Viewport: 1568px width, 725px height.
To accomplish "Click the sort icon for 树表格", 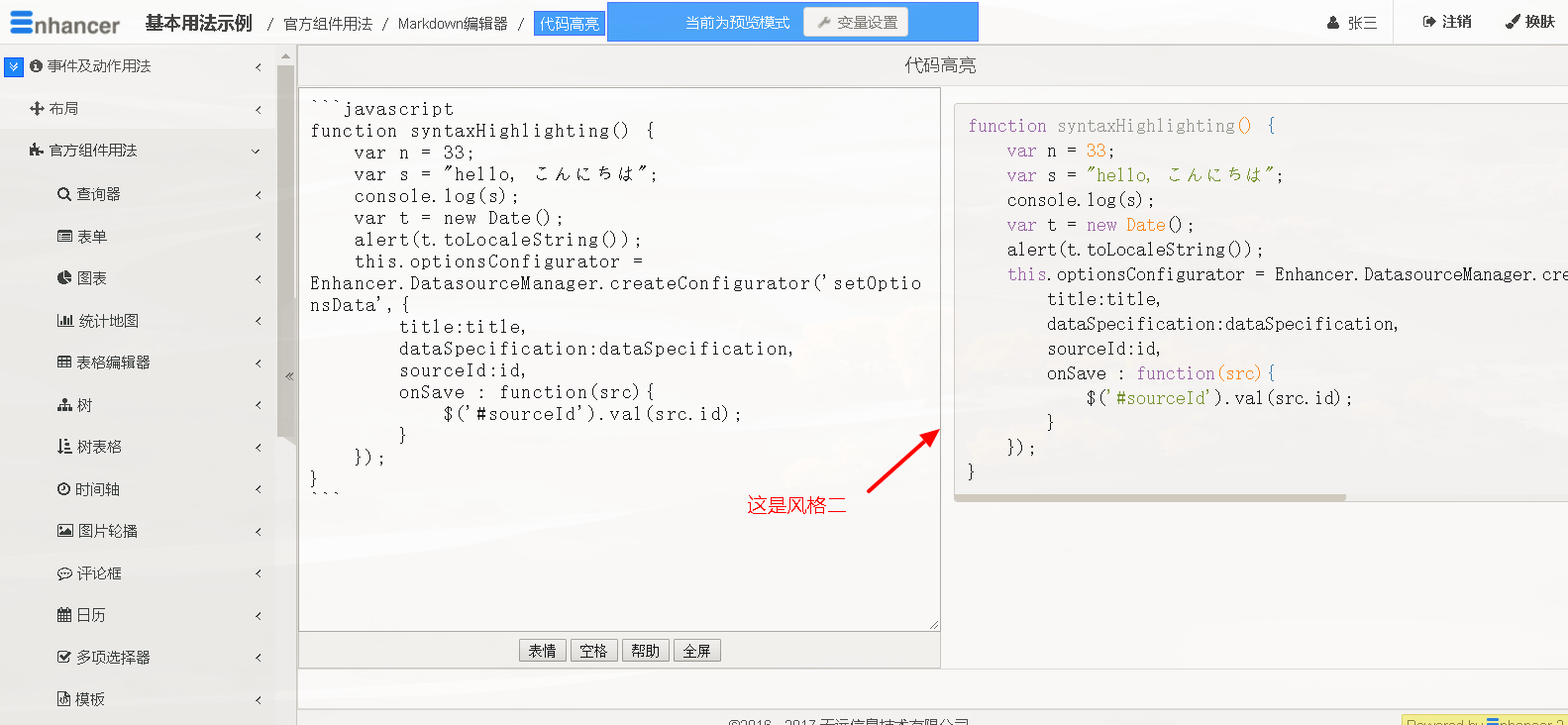I will coord(64,447).
